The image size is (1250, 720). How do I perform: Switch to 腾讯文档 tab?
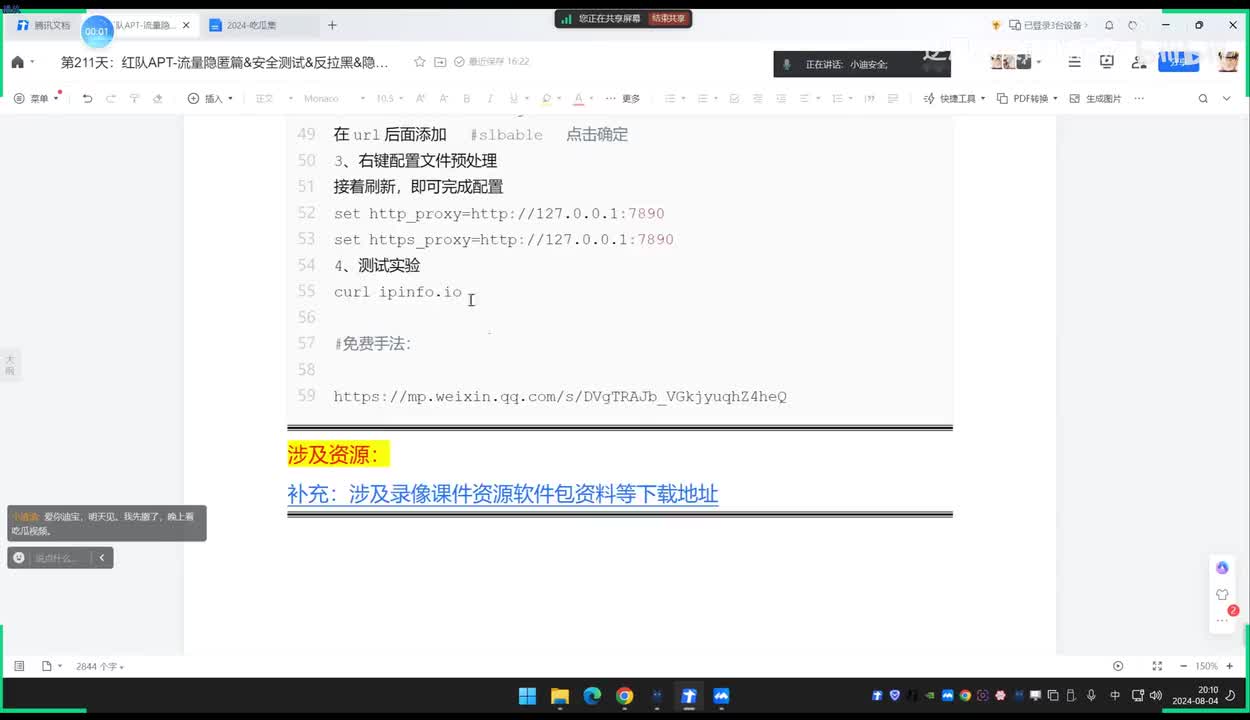click(x=45, y=25)
